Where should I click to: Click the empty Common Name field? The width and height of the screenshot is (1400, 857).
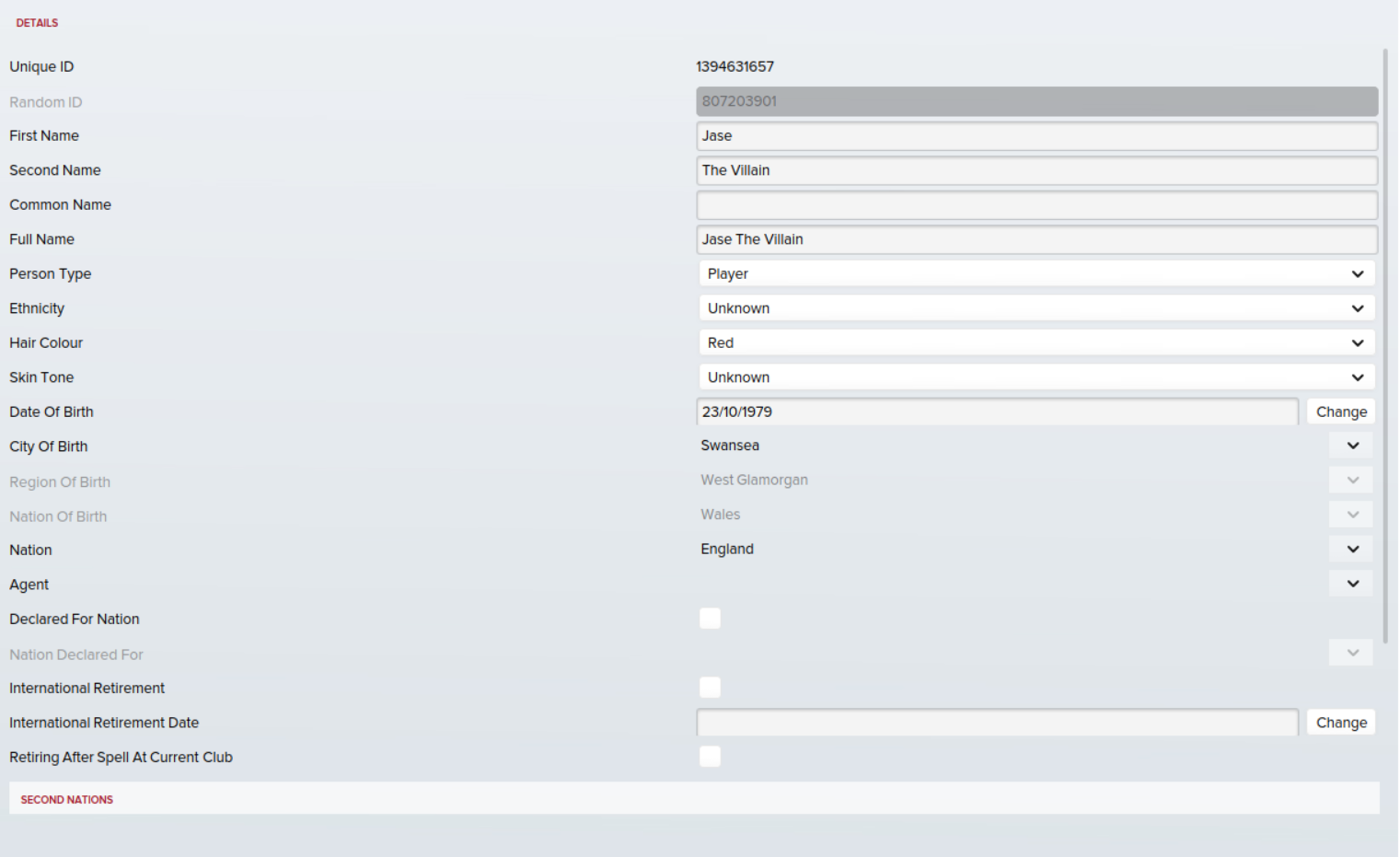click(1036, 205)
